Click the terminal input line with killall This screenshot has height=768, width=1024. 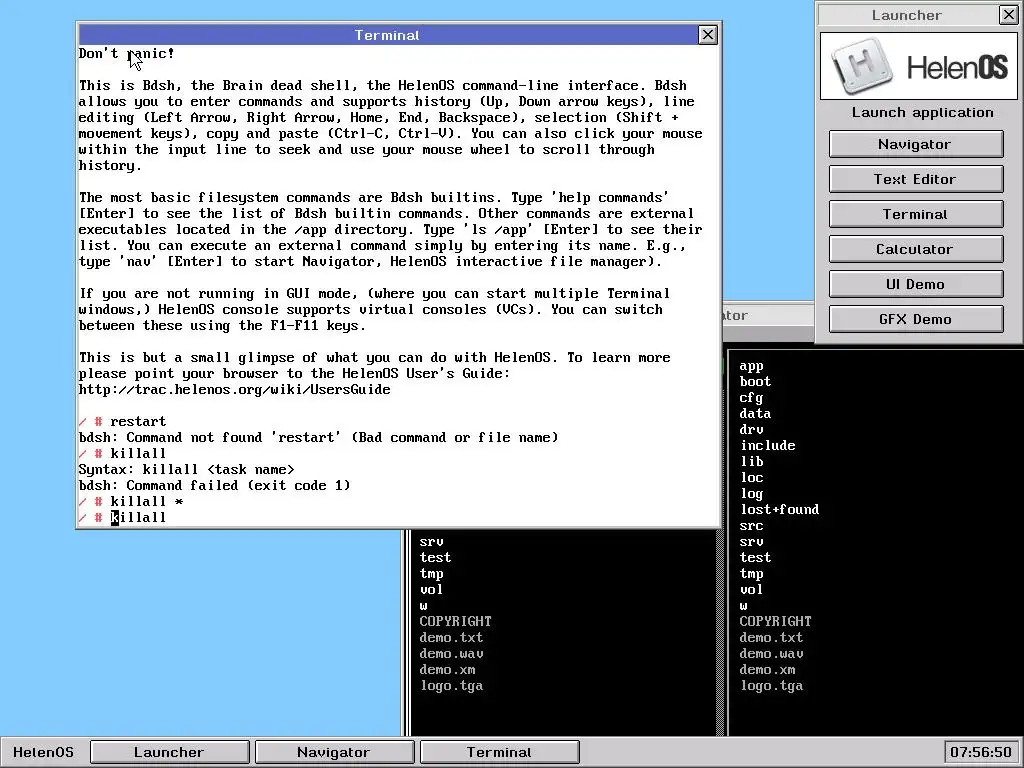pyautogui.click(x=399, y=517)
